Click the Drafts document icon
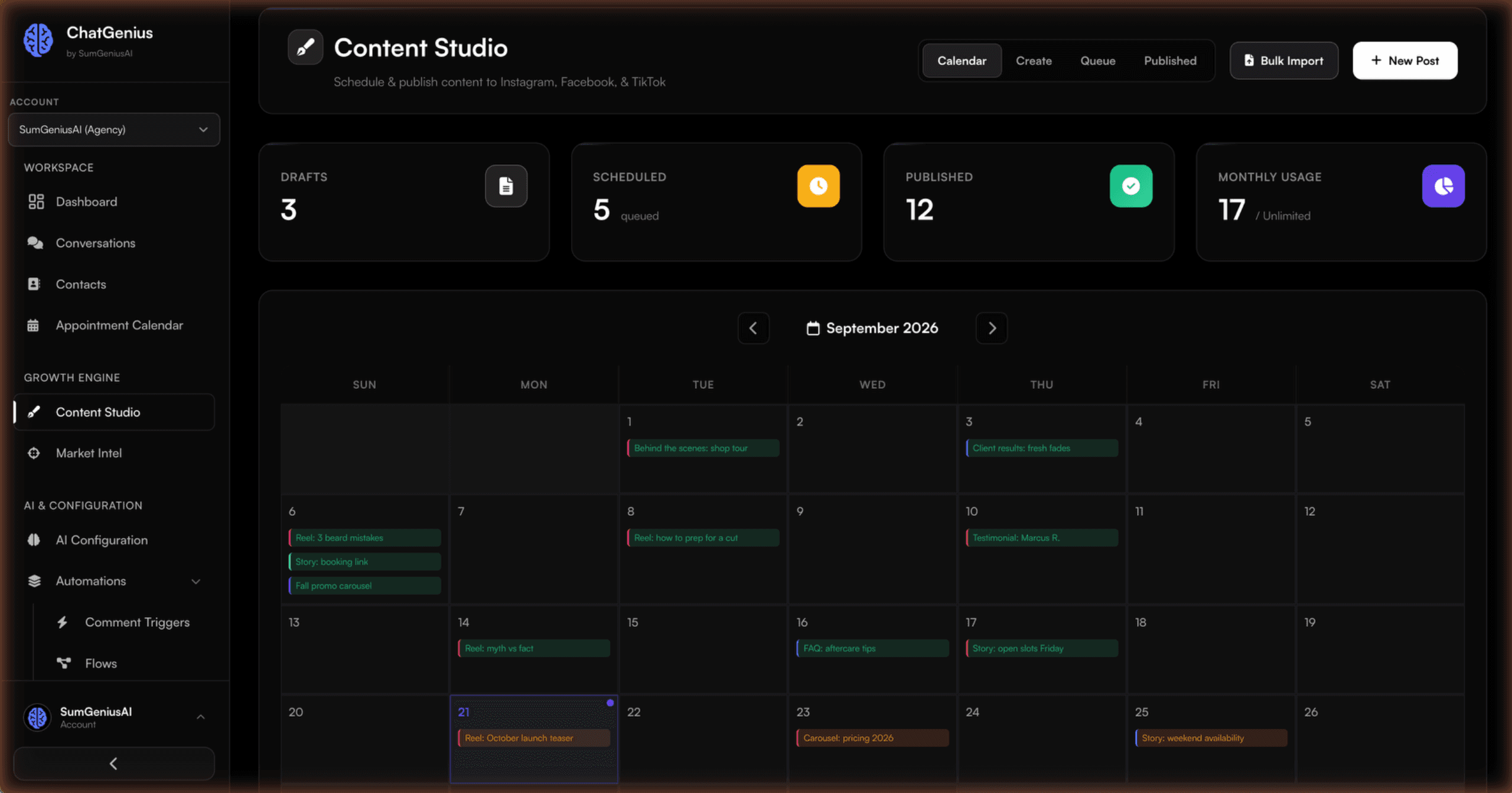Image resolution: width=1512 pixels, height=793 pixels. pyautogui.click(x=506, y=186)
